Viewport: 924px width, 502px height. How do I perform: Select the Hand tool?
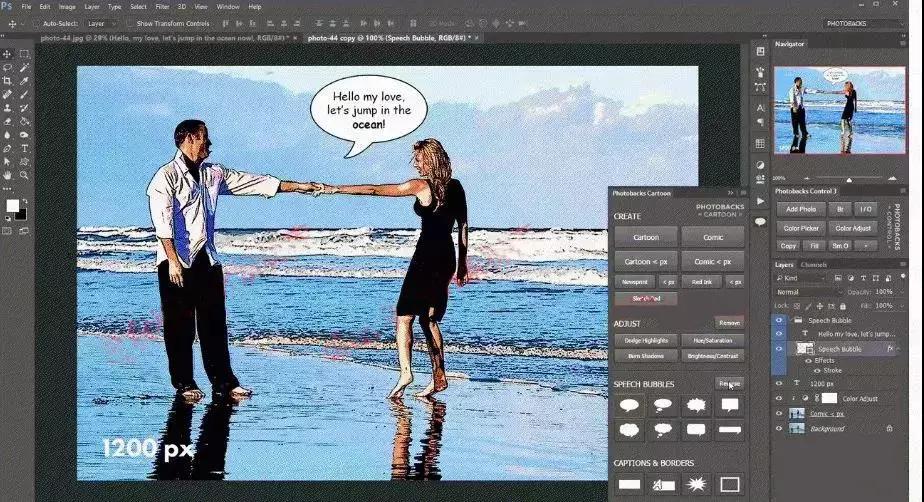(7, 175)
